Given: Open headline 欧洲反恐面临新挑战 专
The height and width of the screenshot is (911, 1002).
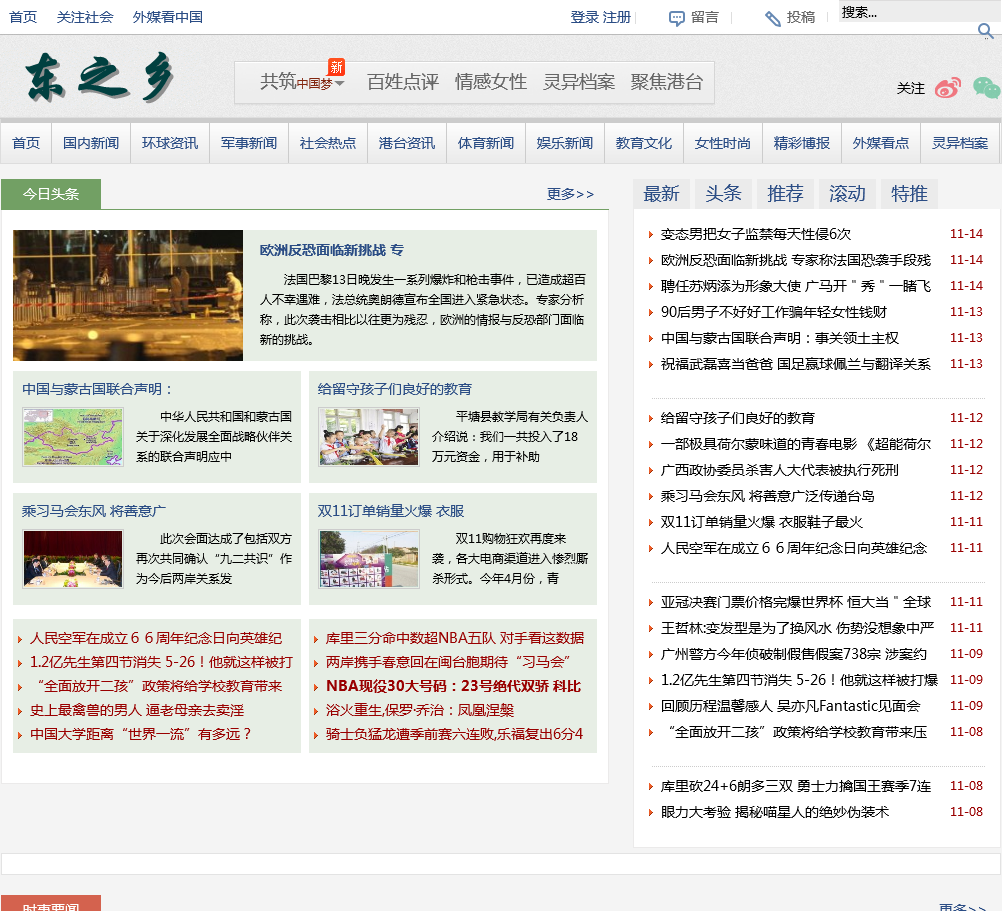Looking at the screenshot, I should click(x=332, y=250).
